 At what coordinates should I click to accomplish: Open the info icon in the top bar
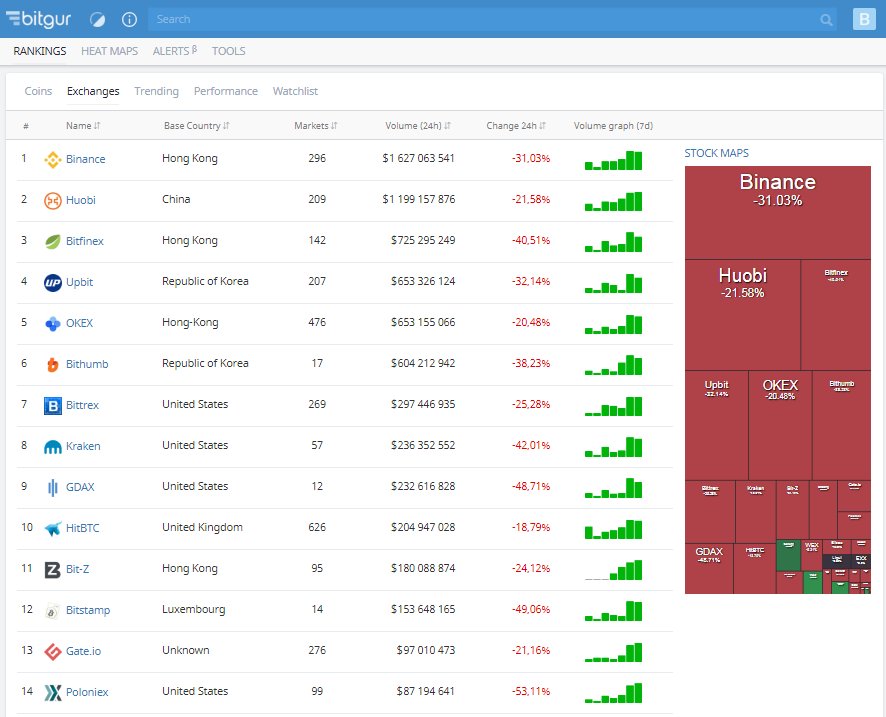[x=127, y=18]
